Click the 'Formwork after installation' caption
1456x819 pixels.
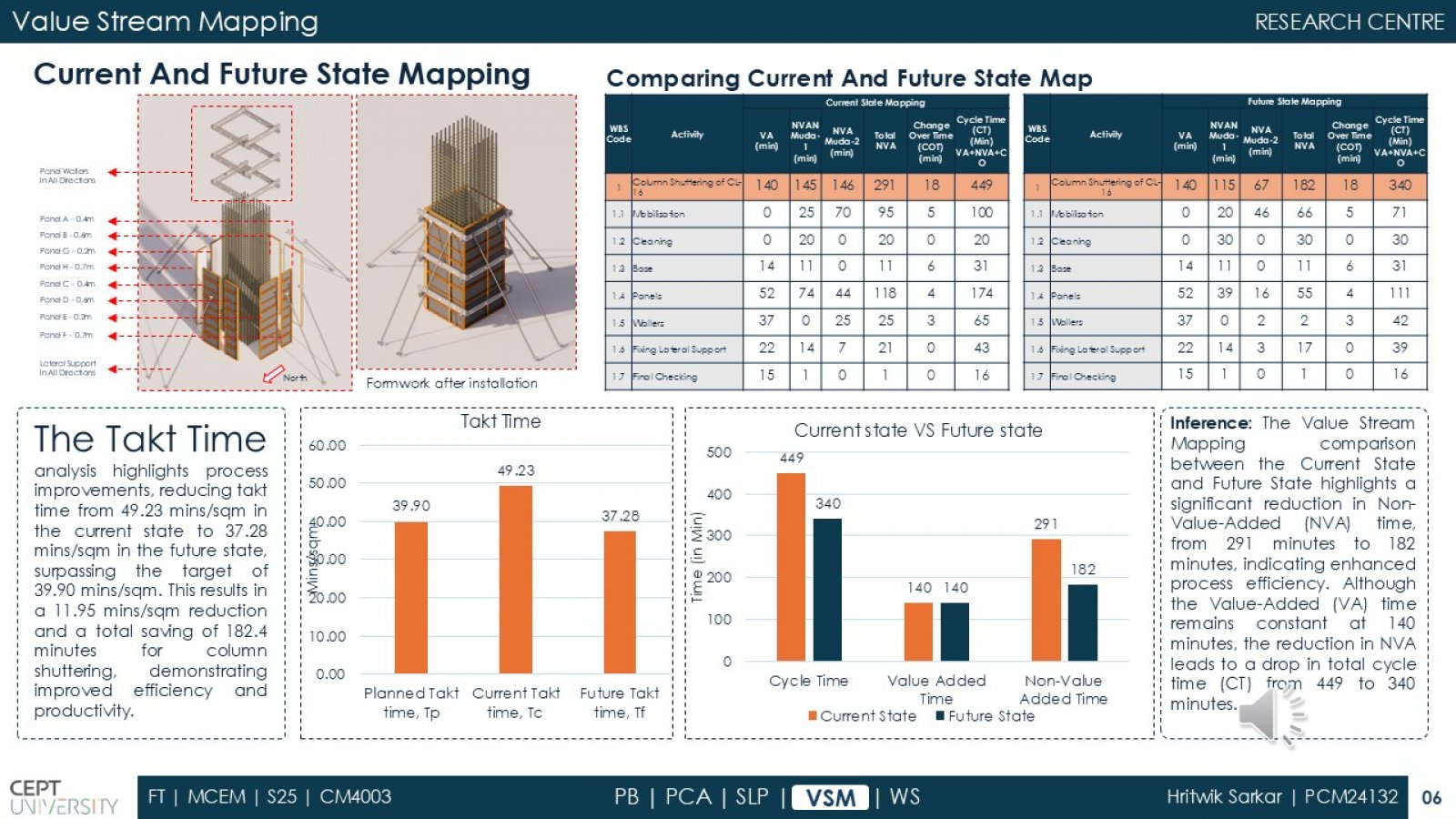point(451,383)
